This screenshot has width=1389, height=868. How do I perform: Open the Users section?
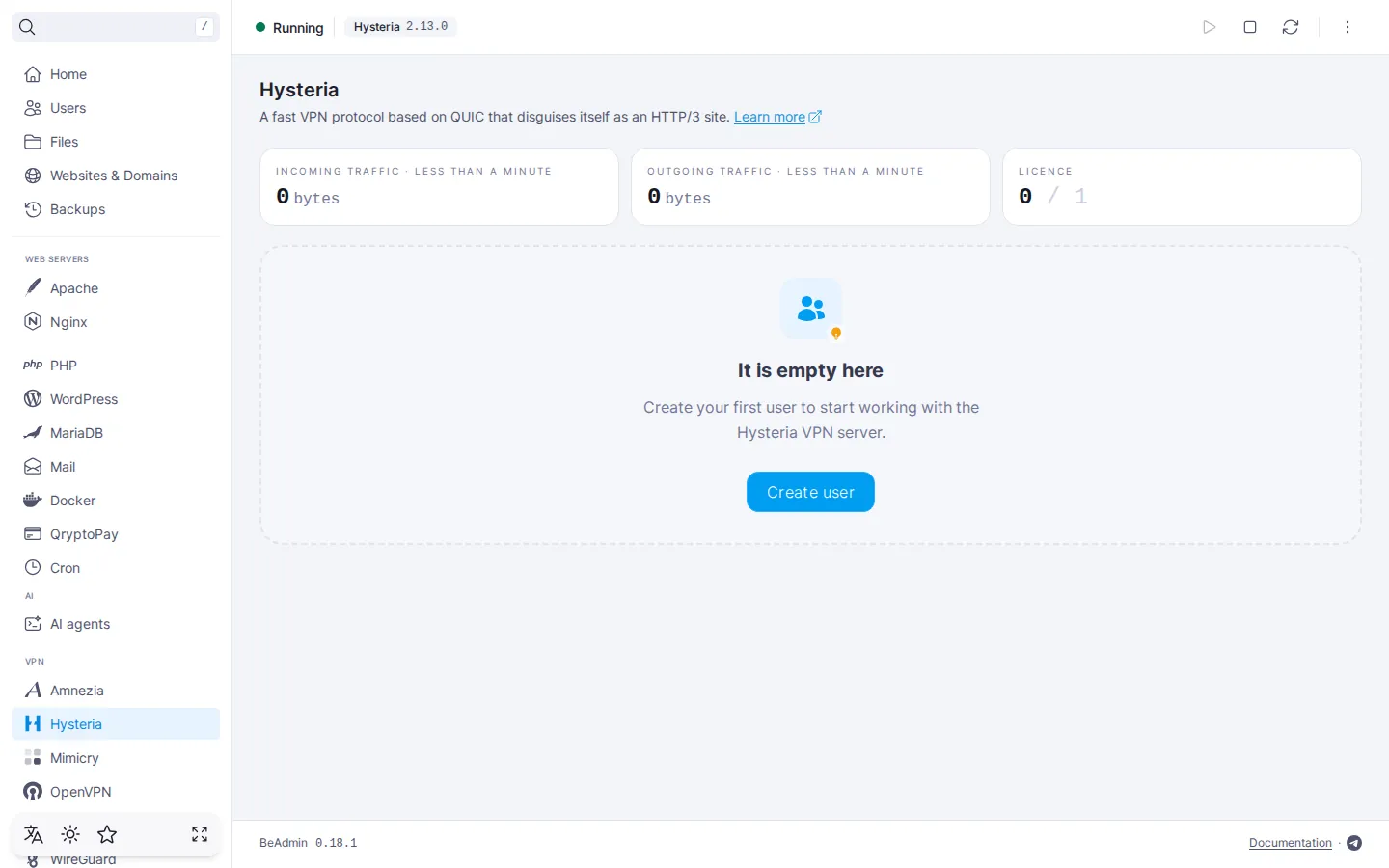[x=116, y=108]
